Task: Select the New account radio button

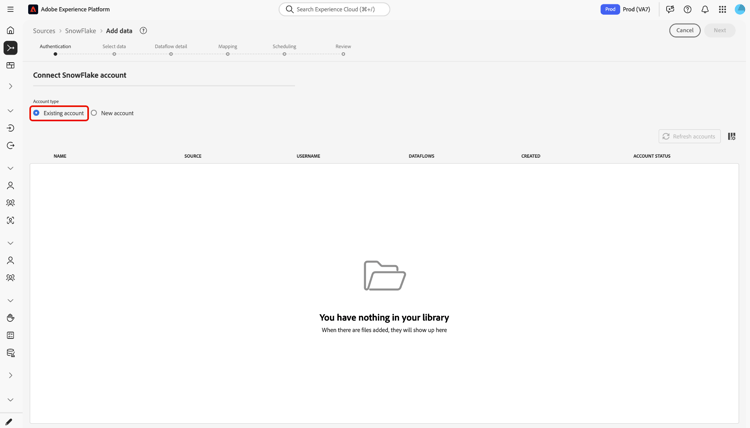Action: (94, 113)
